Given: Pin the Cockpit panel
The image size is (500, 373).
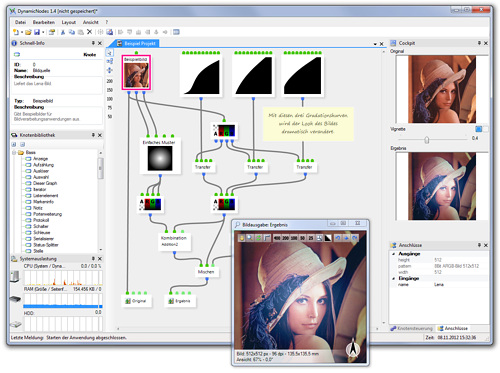Looking at the screenshot, I should (x=479, y=43).
